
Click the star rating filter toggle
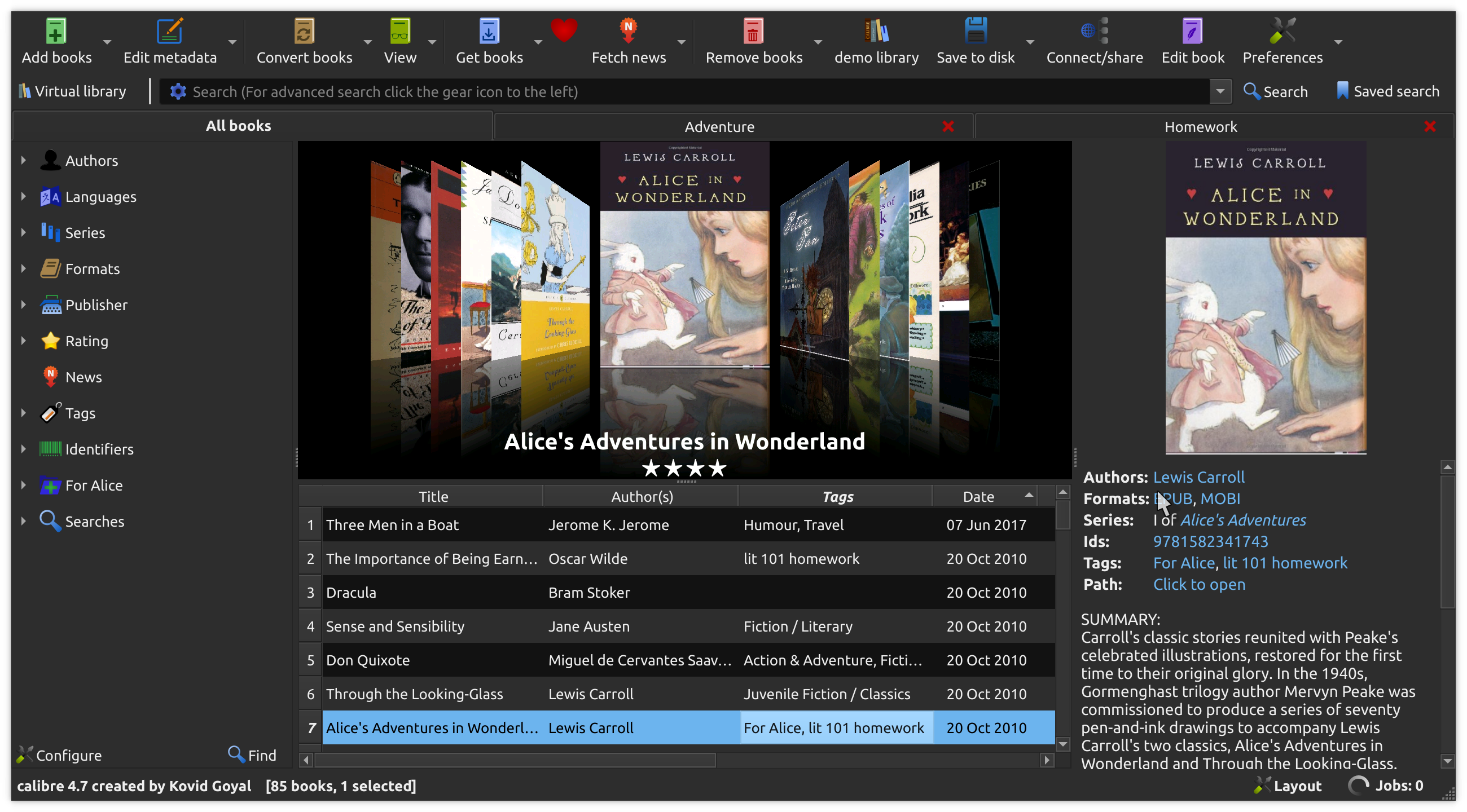26,341
